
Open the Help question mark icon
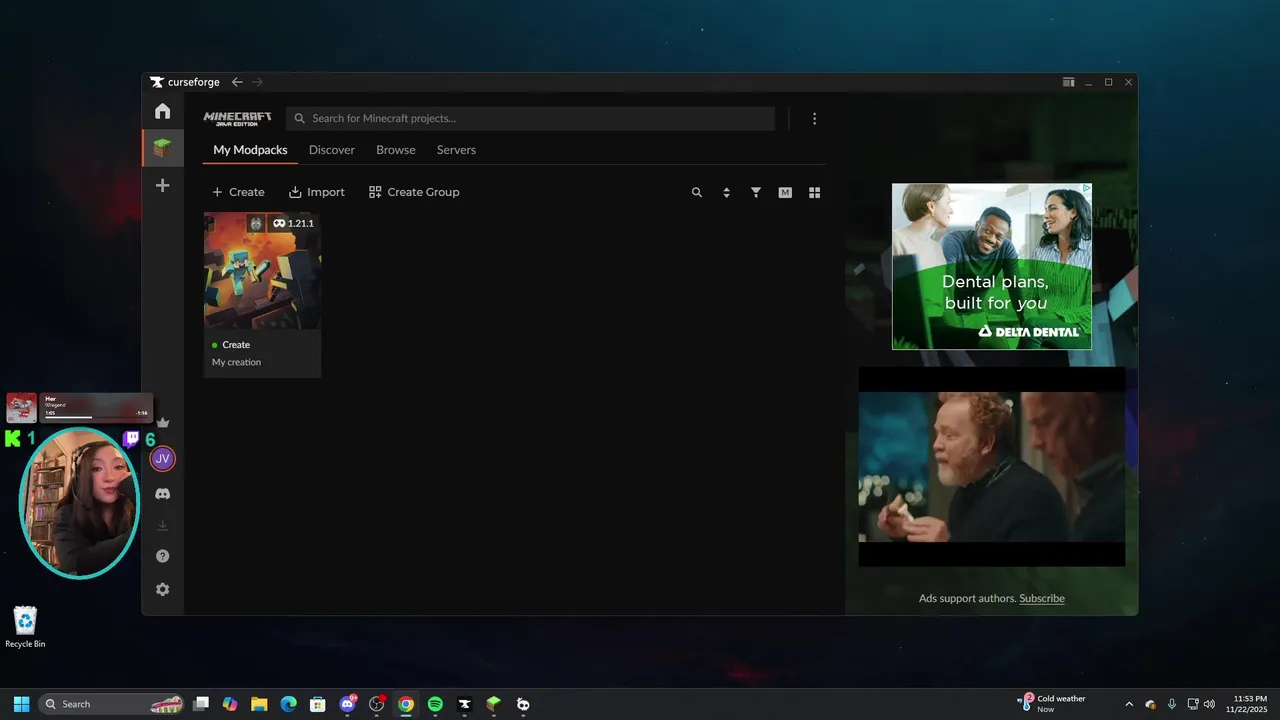162,556
